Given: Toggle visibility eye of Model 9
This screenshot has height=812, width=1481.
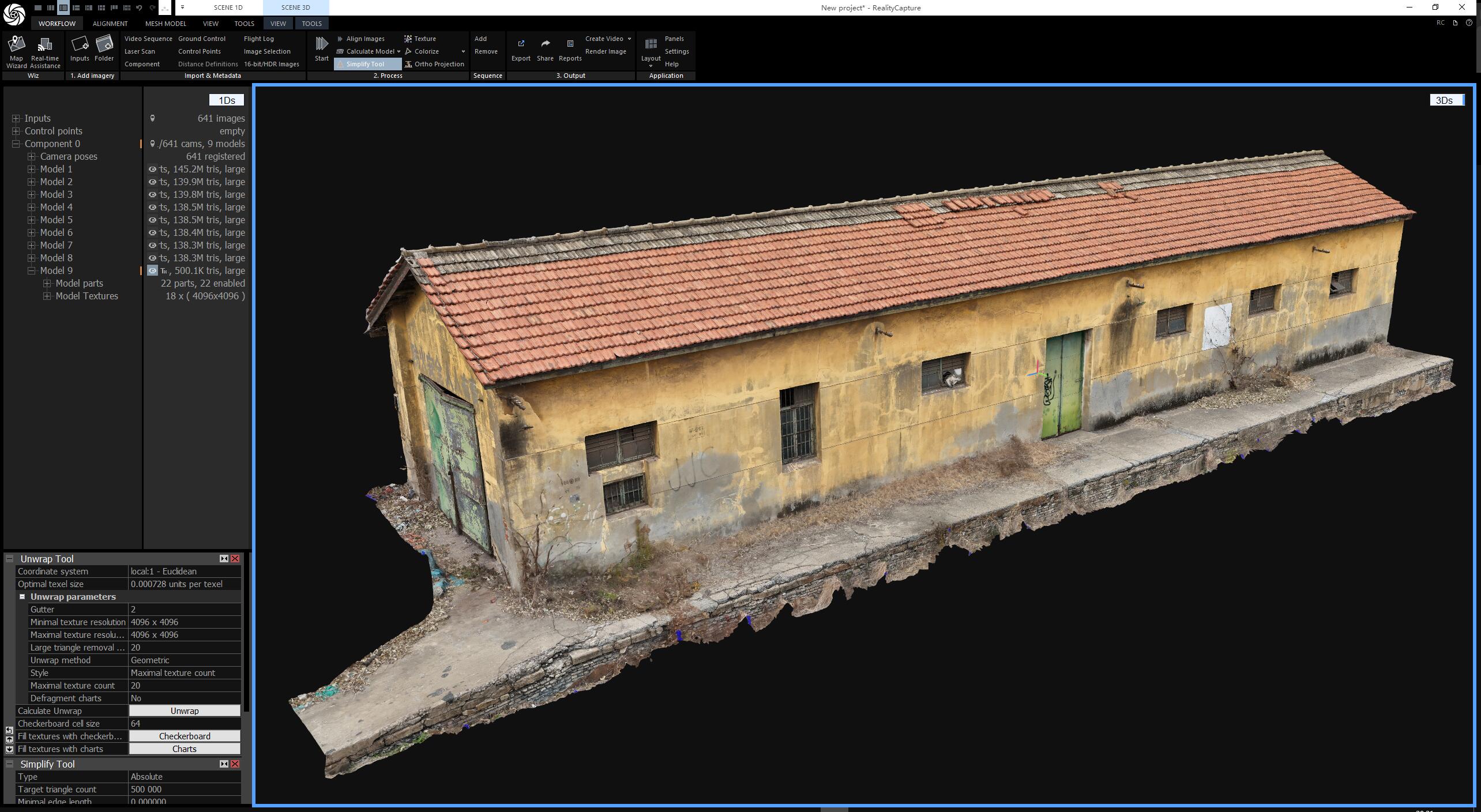Looking at the screenshot, I should point(153,270).
